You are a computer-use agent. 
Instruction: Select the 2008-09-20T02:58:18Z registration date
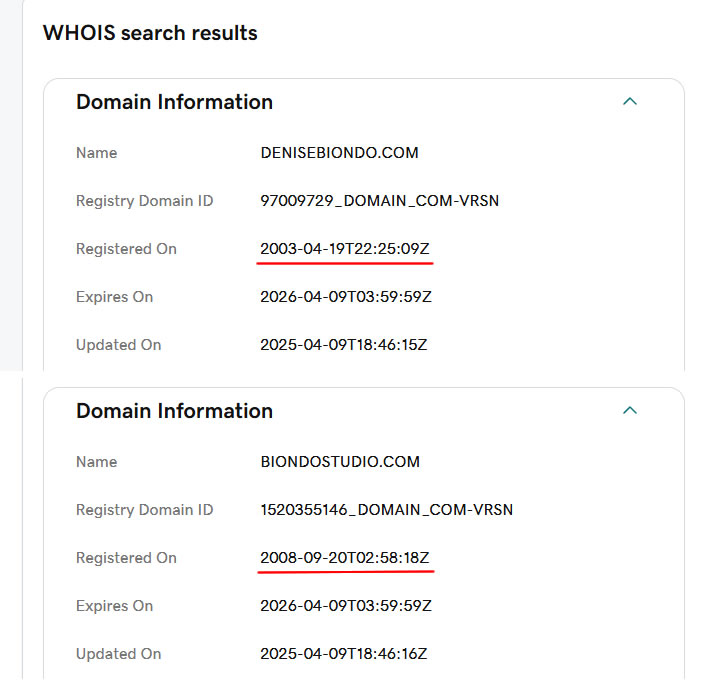click(346, 558)
